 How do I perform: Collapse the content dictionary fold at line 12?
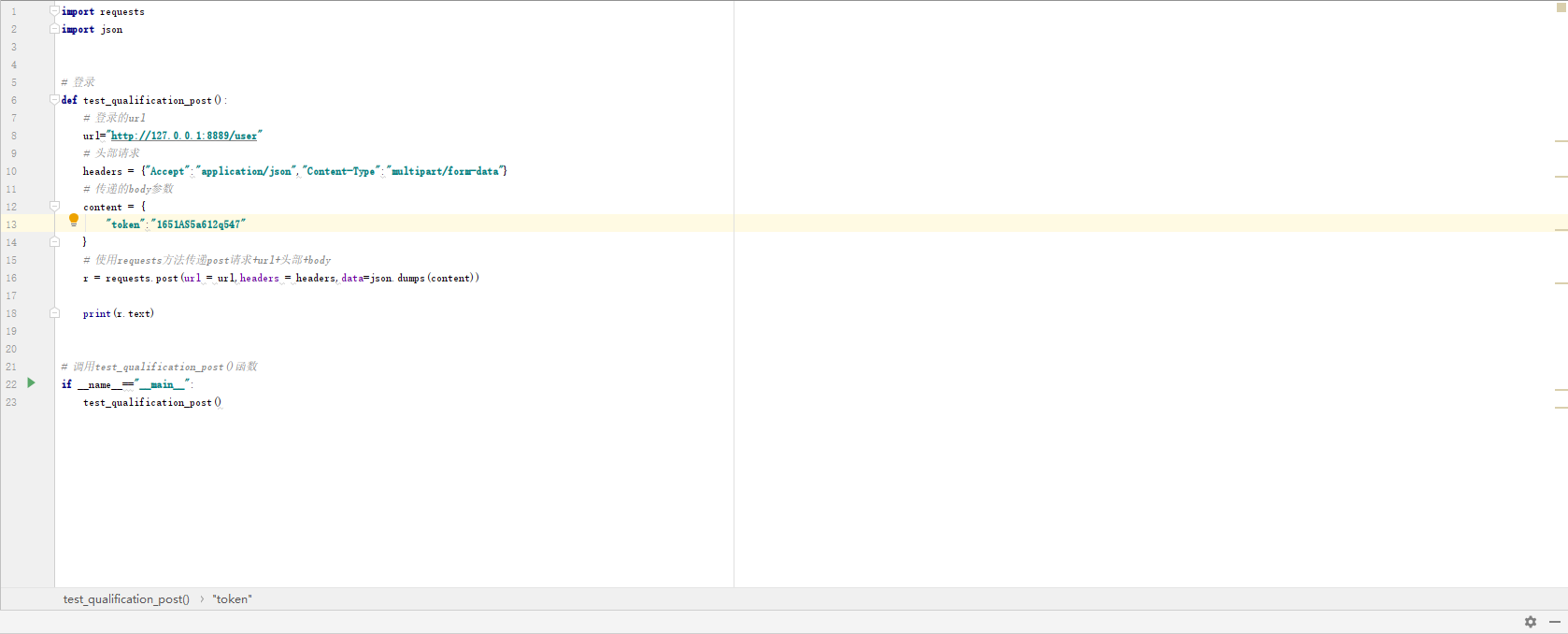[x=54, y=207]
